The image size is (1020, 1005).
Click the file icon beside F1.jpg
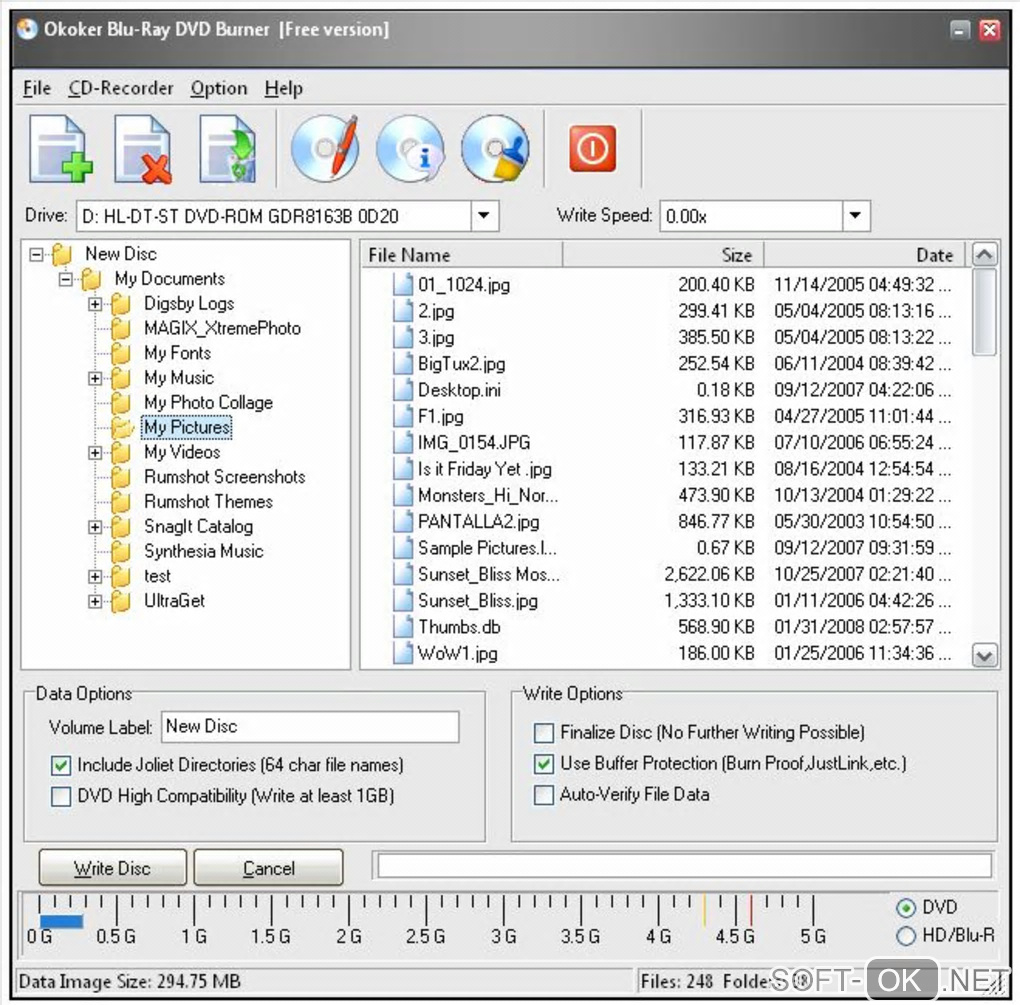point(403,416)
